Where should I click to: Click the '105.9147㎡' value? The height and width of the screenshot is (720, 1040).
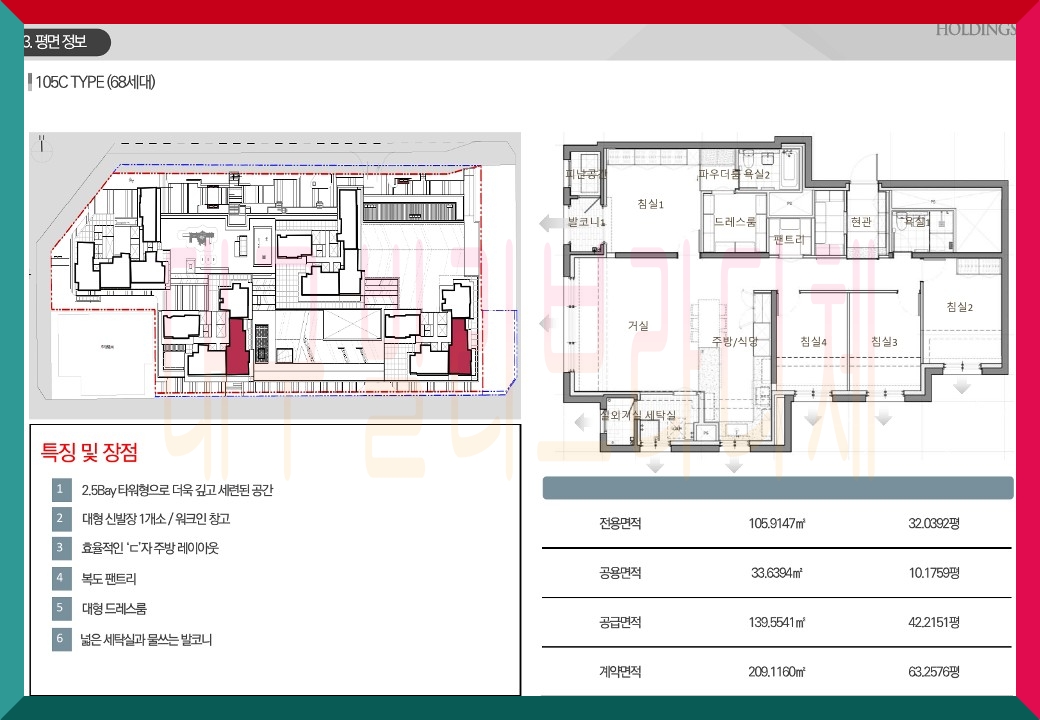(x=777, y=523)
